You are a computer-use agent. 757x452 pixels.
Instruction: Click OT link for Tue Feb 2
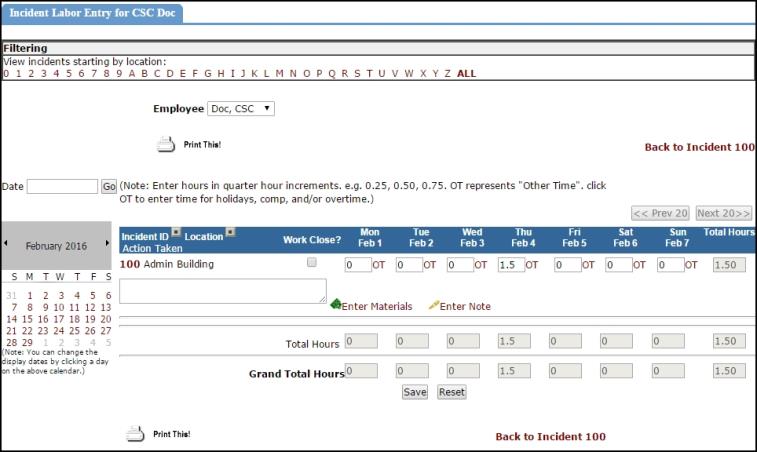click(x=430, y=265)
